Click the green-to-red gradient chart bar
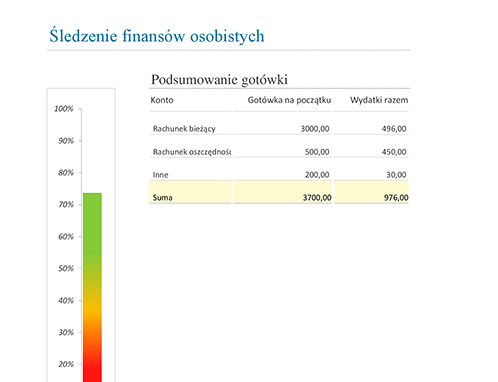This screenshot has width=498, height=382. 92,287
